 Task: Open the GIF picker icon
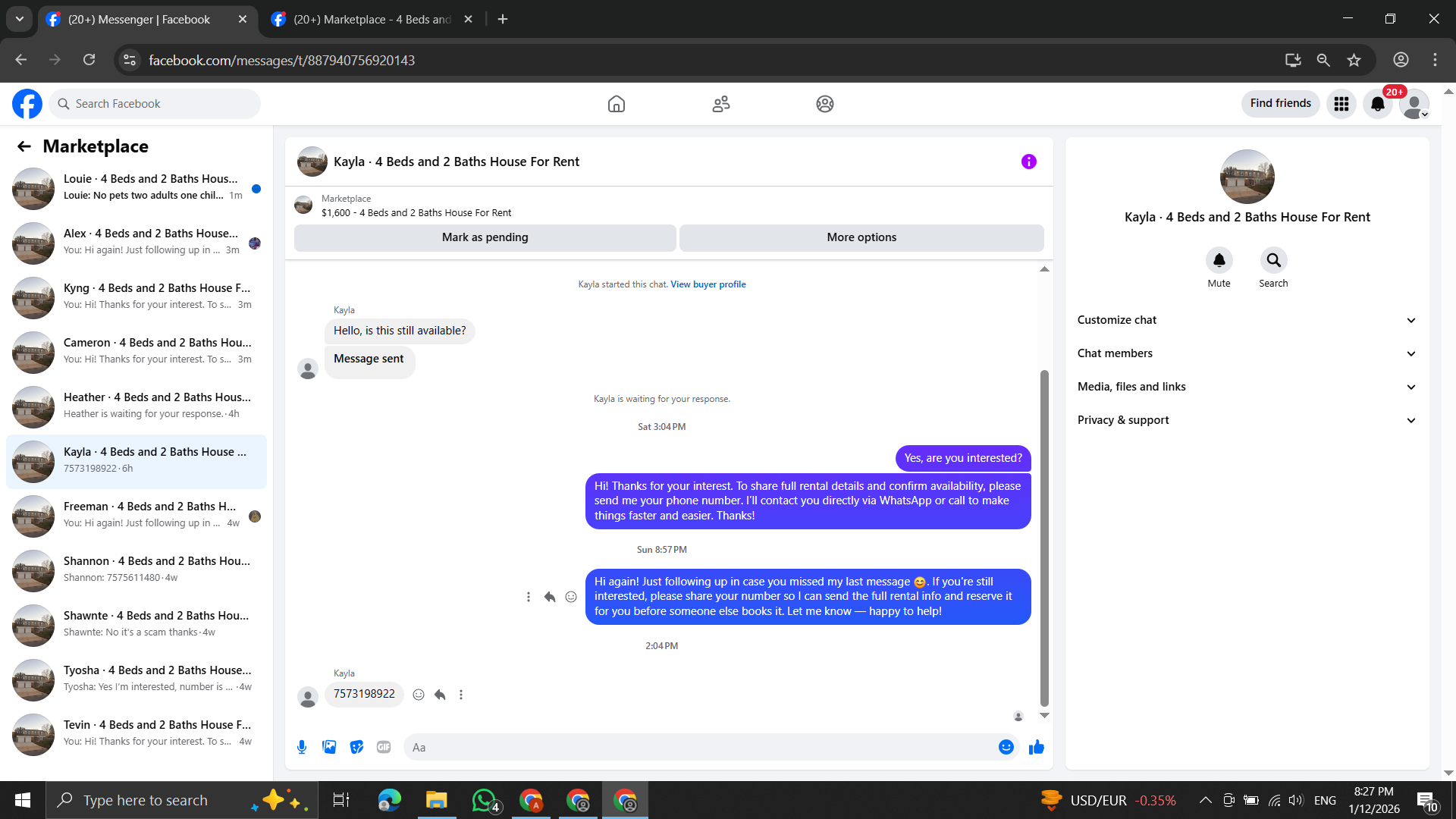[384, 747]
